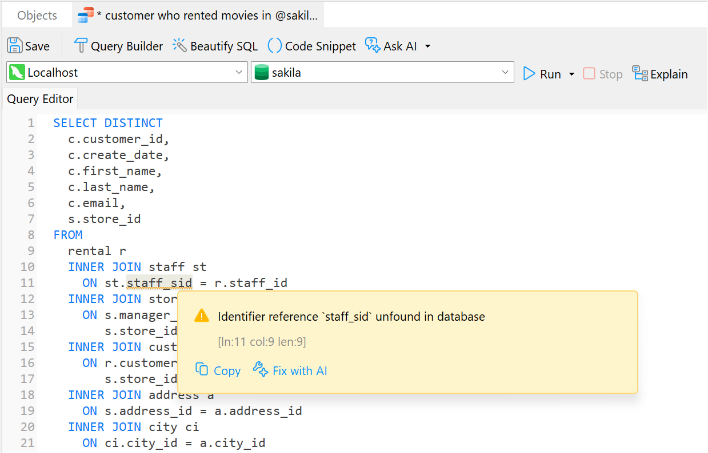This screenshot has height=453, width=708.
Task: Click INNER JOIN city ci line
Action: point(134,427)
